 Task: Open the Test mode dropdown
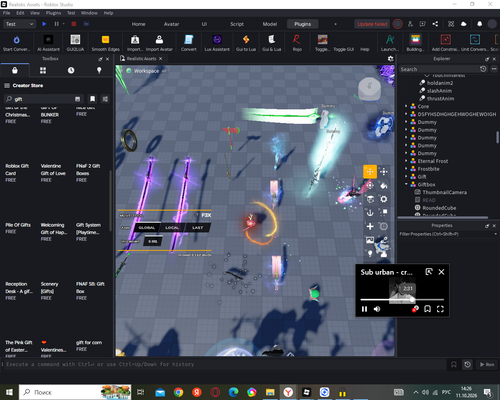pos(19,24)
